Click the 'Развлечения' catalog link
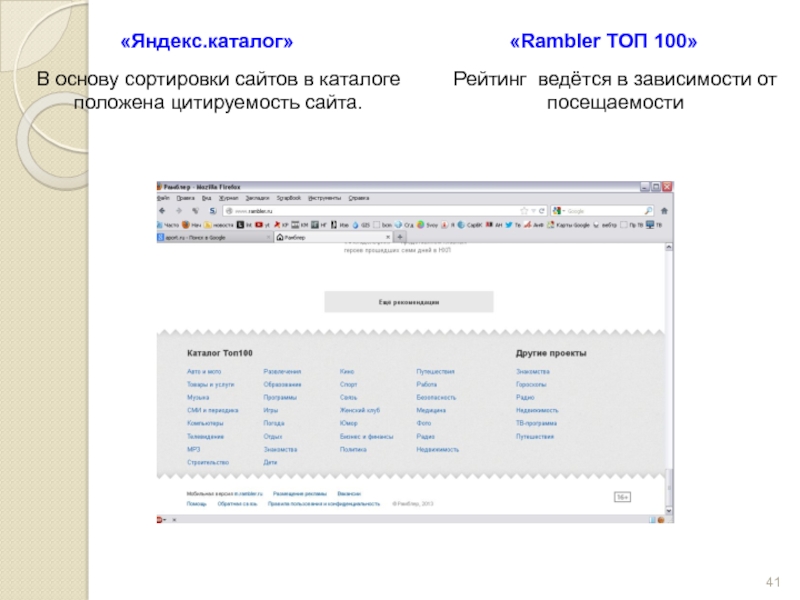This screenshot has width=800, height=600. (x=282, y=371)
